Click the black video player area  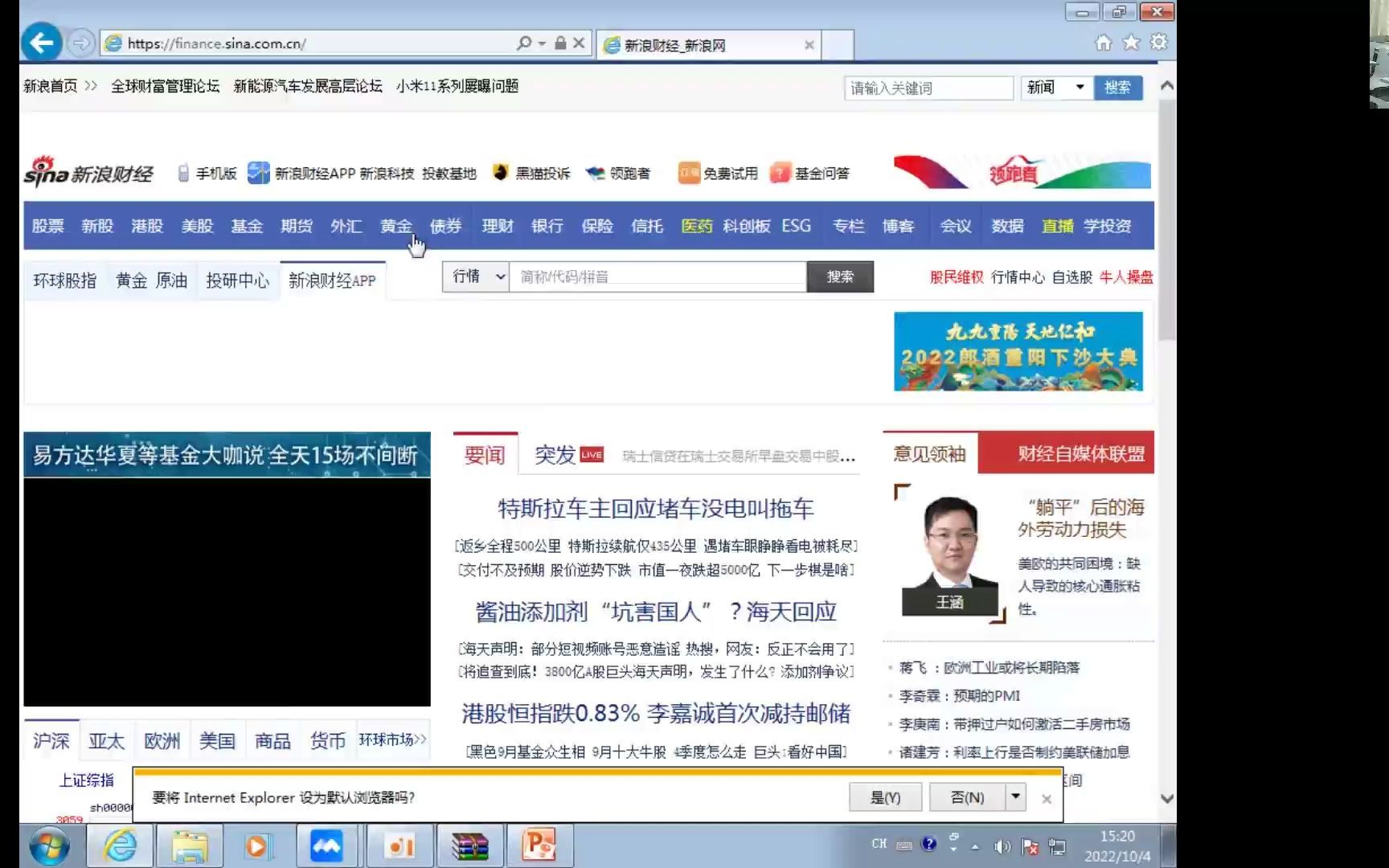[227, 592]
